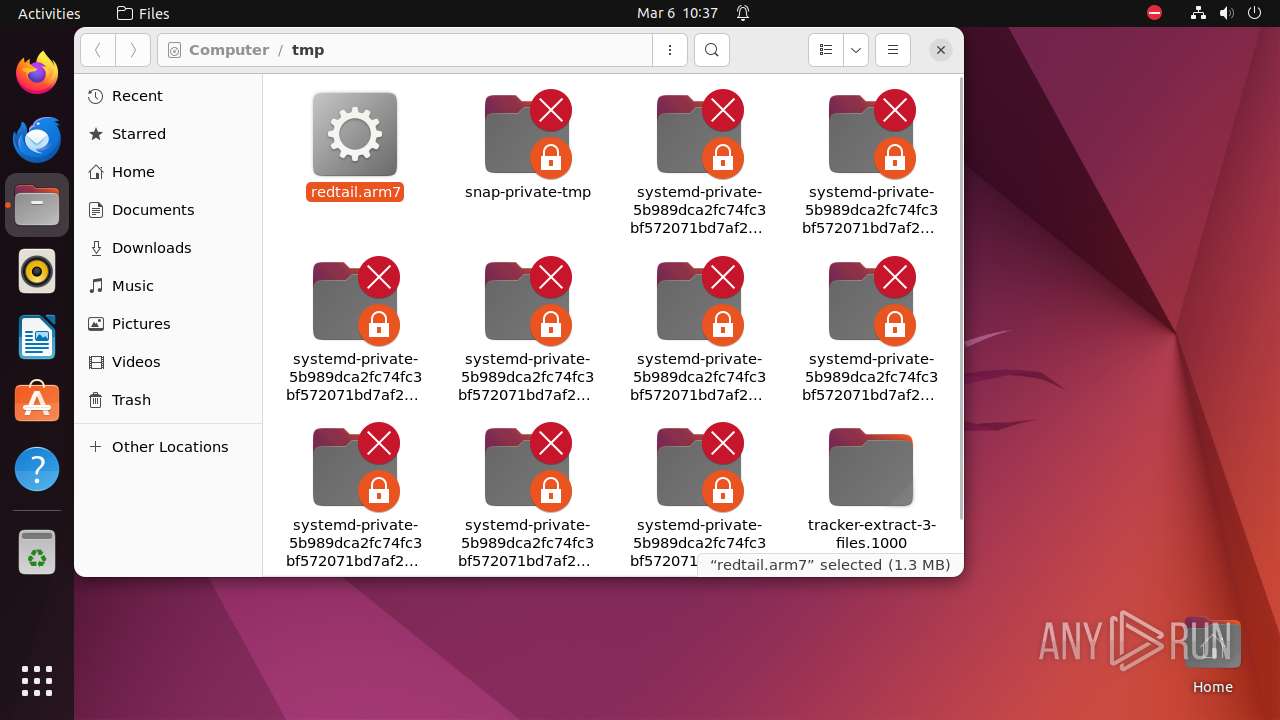Image resolution: width=1280 pixels, height=720 pixels.
Task: Show Applications grid in the dock
Action: (37, 680)
